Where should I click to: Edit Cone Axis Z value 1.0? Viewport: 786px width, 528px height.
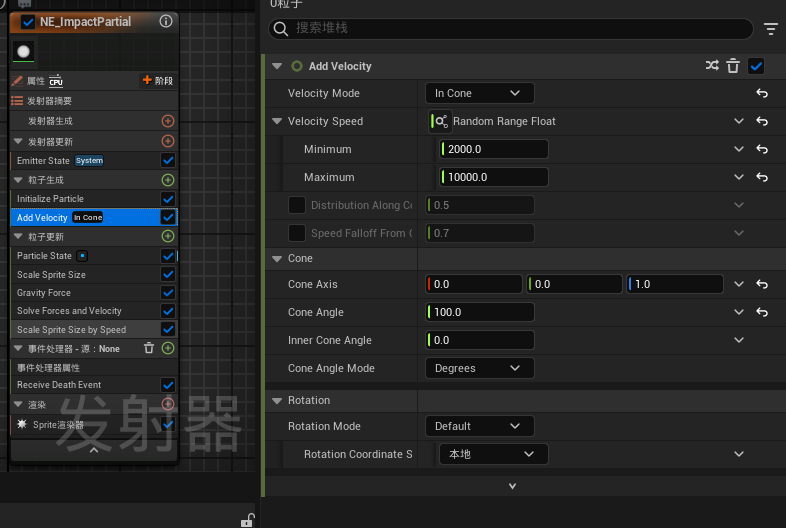click(675, 284)
